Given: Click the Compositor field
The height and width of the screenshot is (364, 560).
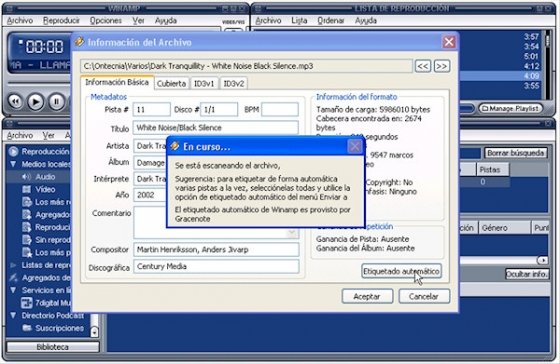Looking at the screenshot, I should click(x=216, y=250).
